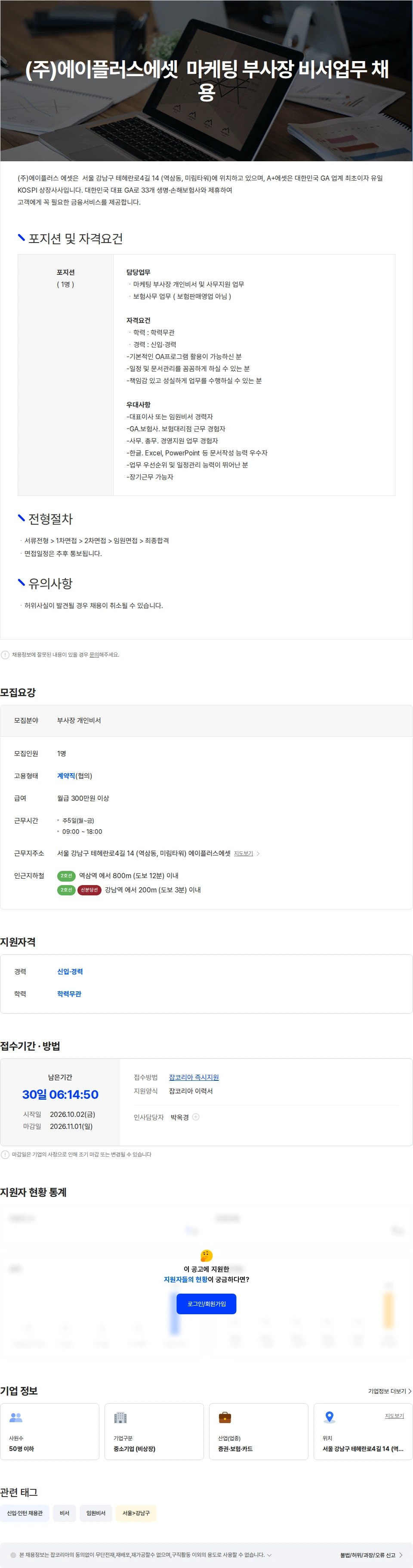The width and height of the screenshot is (413, 1568).
Task: Click the 관련 태그 heading
Action: [19, 1492]
